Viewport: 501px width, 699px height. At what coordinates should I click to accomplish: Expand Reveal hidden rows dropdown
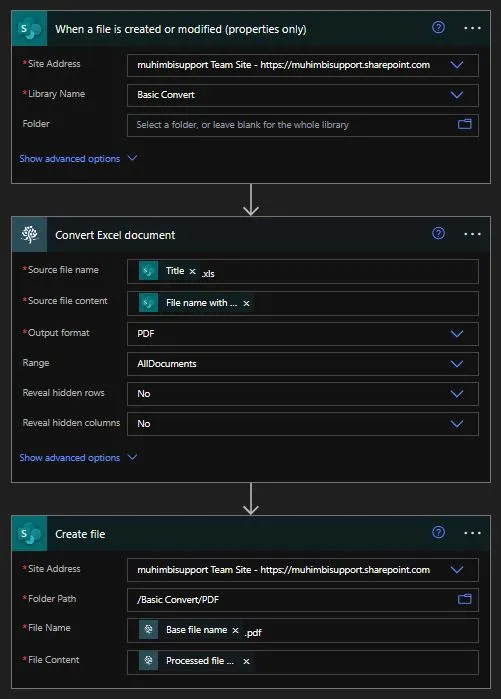tap(457, 394)
